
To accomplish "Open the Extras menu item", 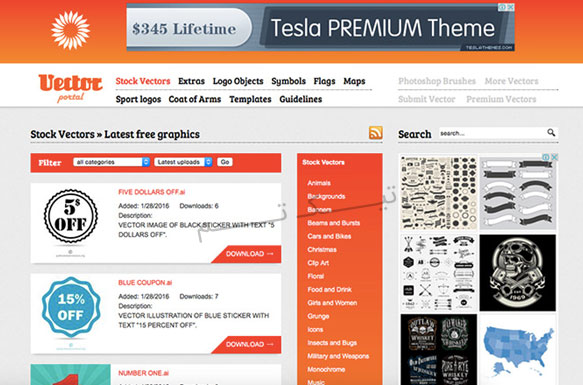I will tap(191, 81).
